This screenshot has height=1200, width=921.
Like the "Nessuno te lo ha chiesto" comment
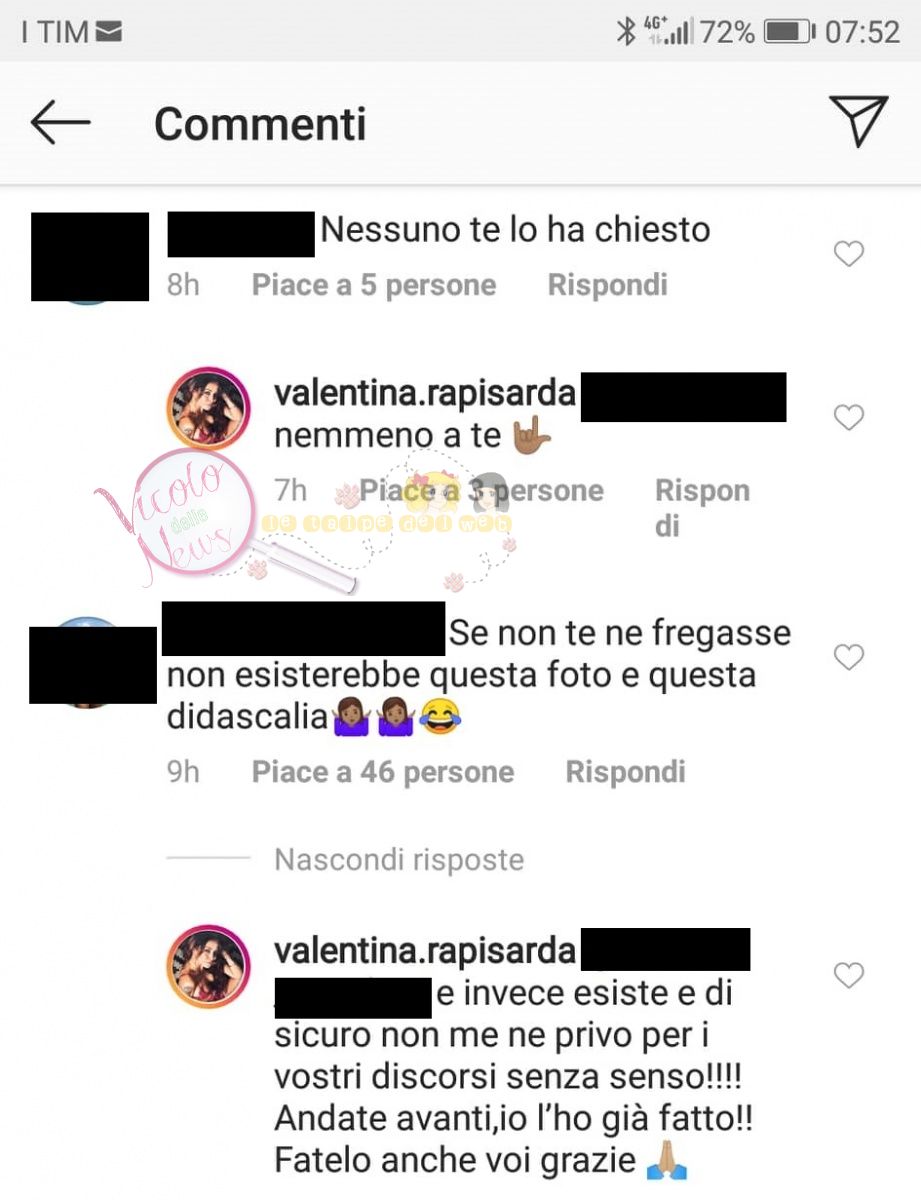click(x=848, y=255)
